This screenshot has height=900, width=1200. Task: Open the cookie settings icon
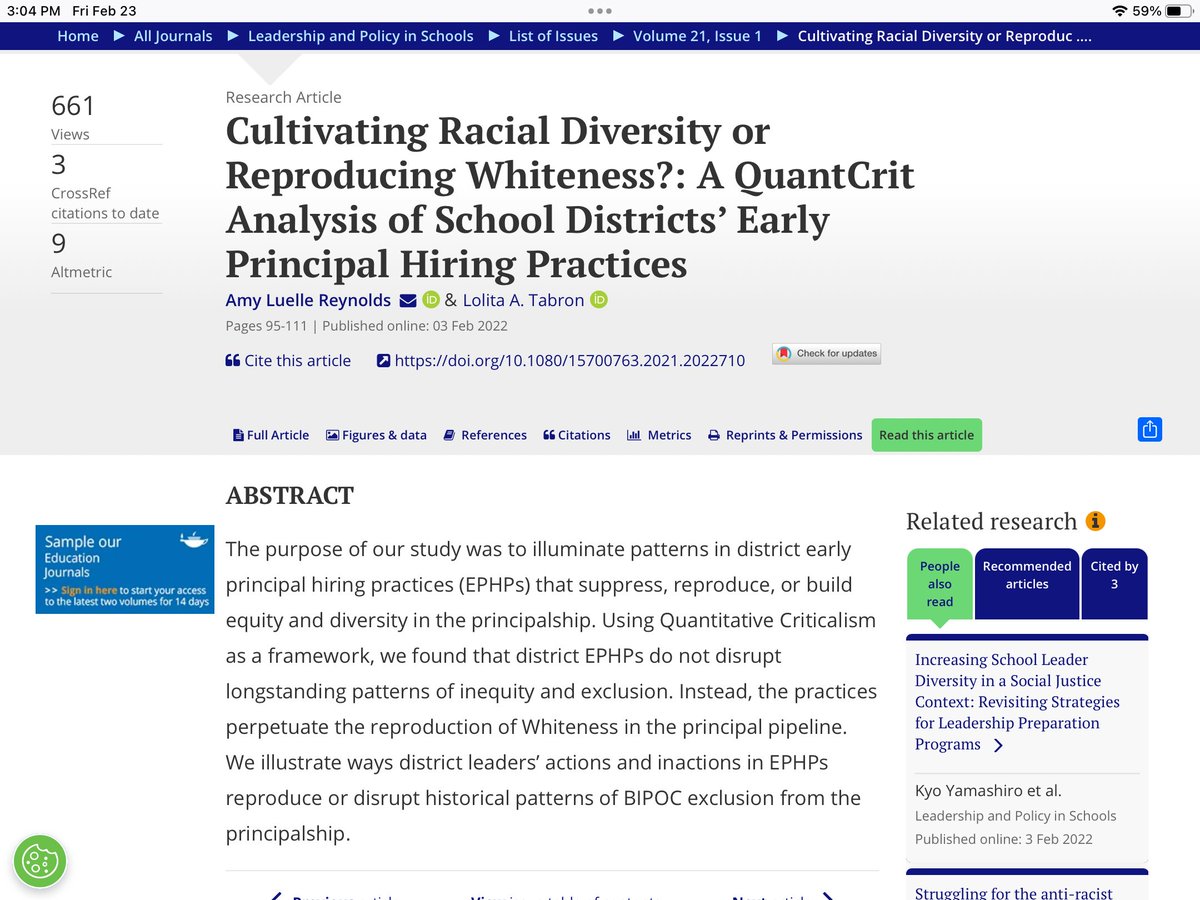click(x=40, y=861)
